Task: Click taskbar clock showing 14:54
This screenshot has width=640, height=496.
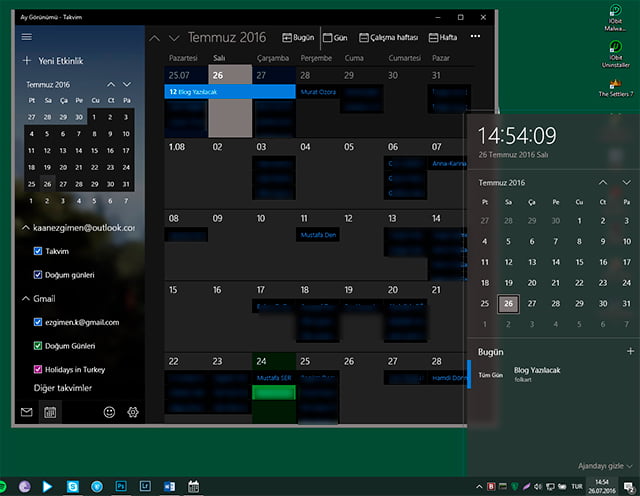Action: pos(602,486)
